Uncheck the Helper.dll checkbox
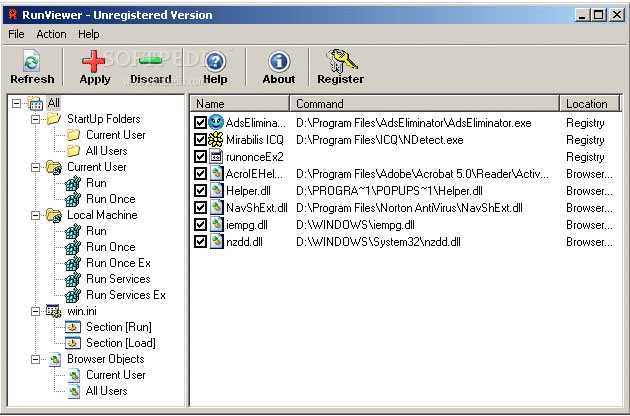The image size is (630, 416). click(x=200, y=191)
